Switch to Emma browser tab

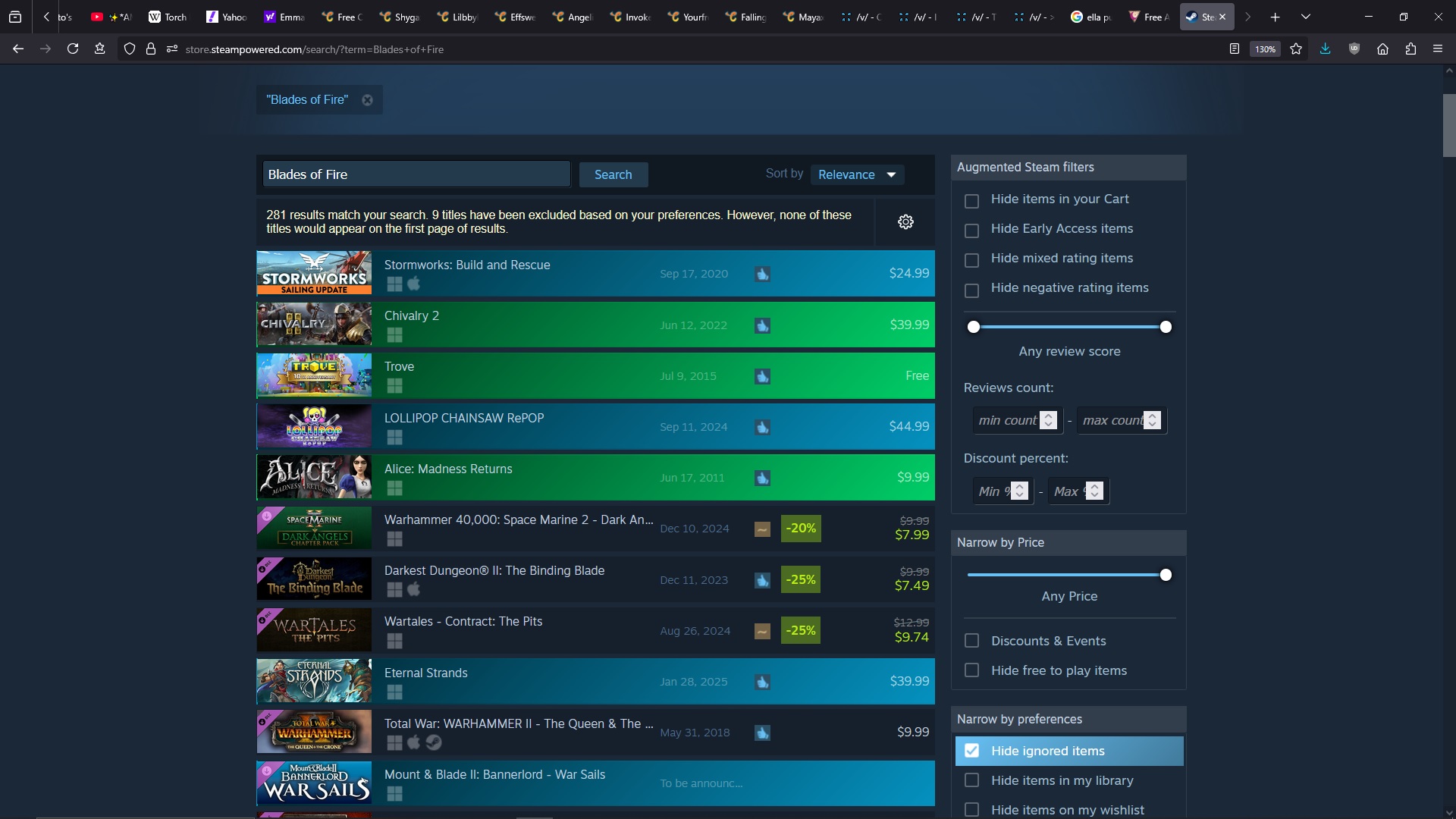[x=284, y=17]
